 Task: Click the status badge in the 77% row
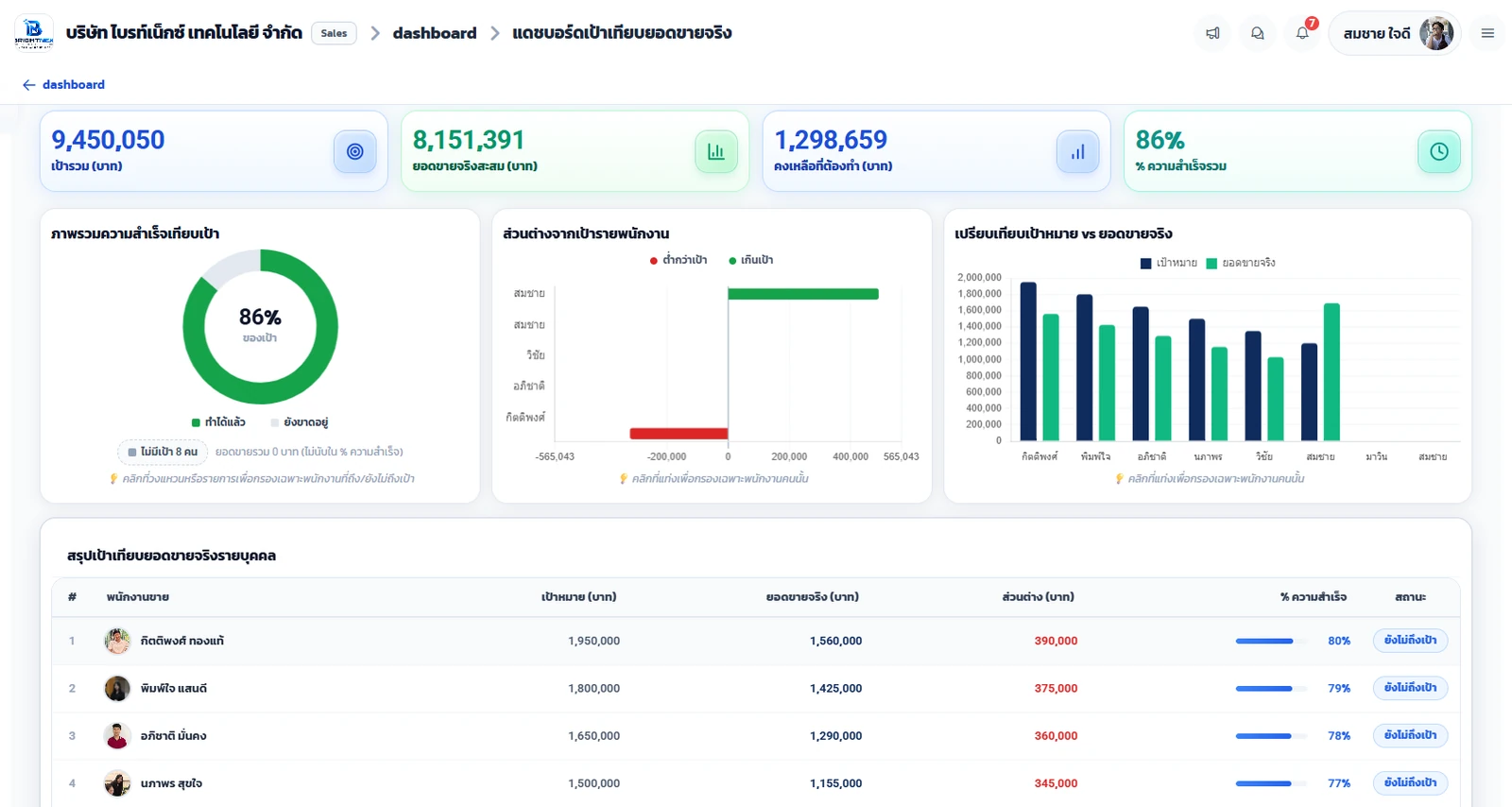pos(1410,781)
